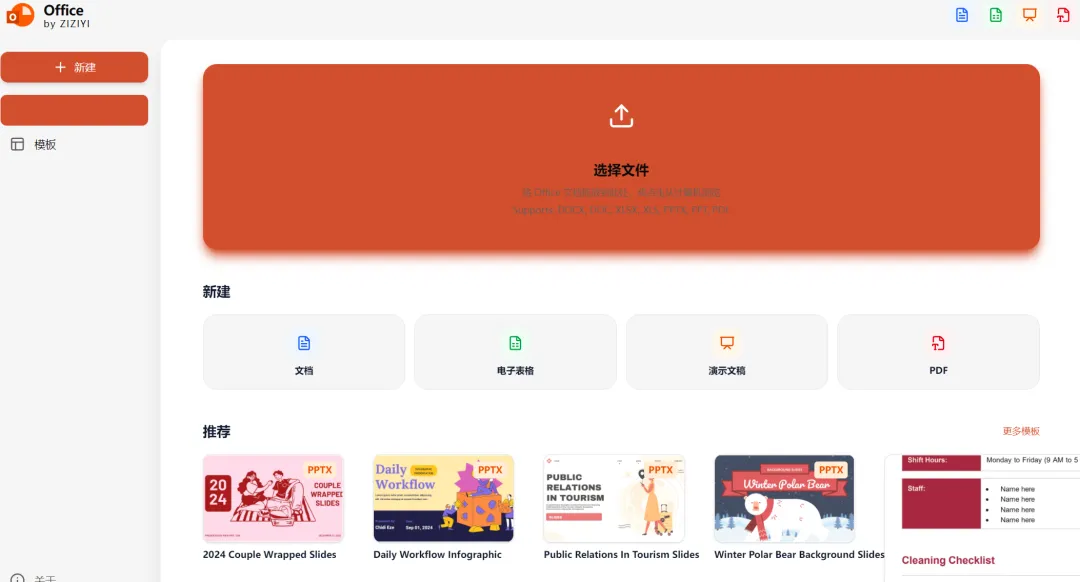Open 2024 Couple Wrapped Slides template
The width and height of the screenshot is (1080, 582).
pyautogui.click(x=273, y=508)
